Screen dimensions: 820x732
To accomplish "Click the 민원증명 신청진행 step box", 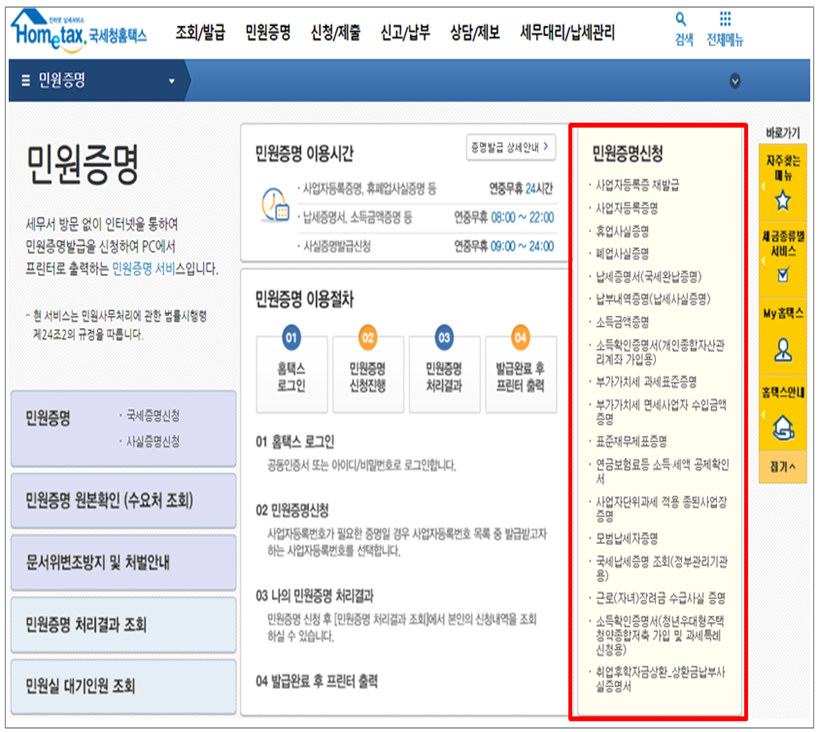I will pyautogui.click(x=368, y=374).
